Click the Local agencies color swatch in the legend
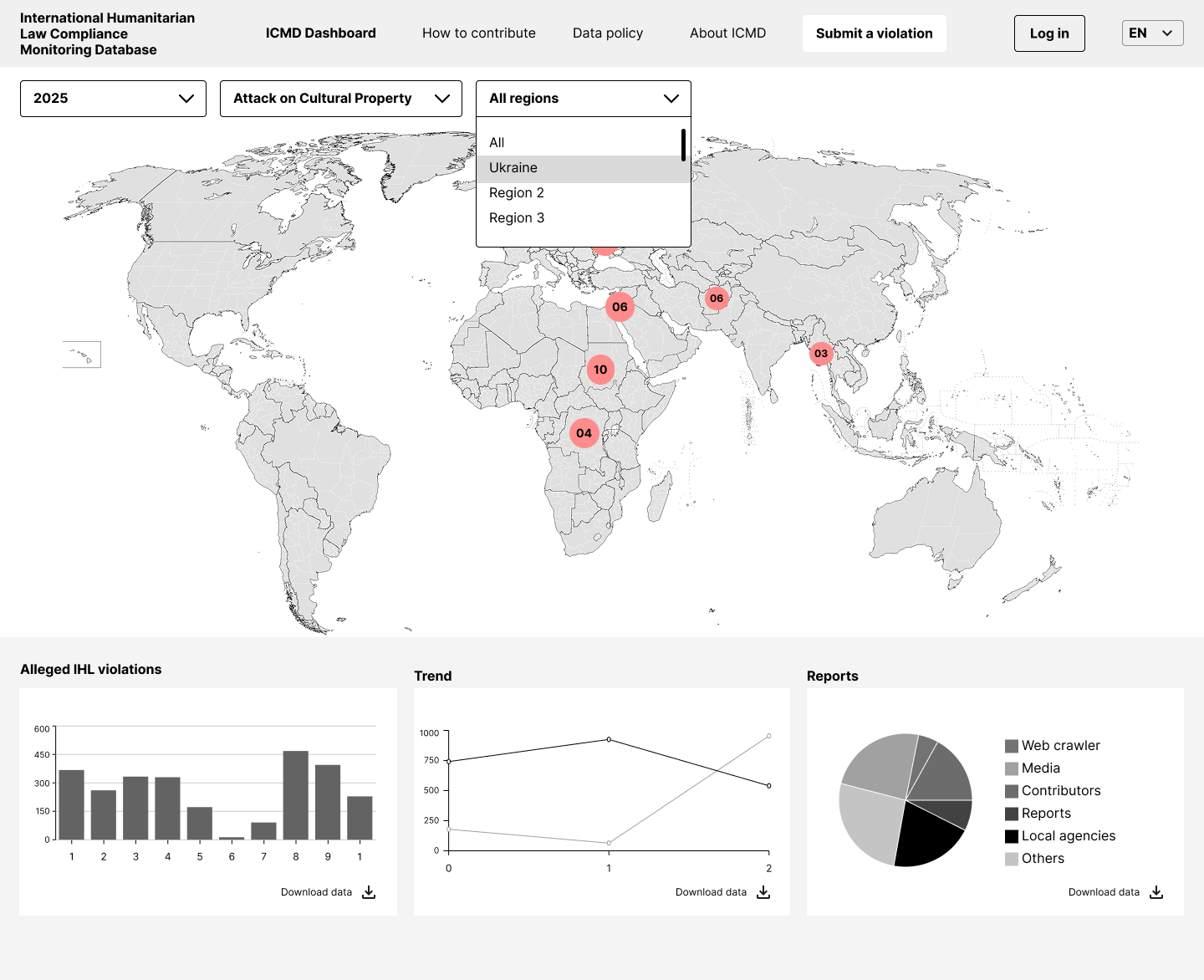The height and width of the screenshot is (980, 1204). point(1013,835)
